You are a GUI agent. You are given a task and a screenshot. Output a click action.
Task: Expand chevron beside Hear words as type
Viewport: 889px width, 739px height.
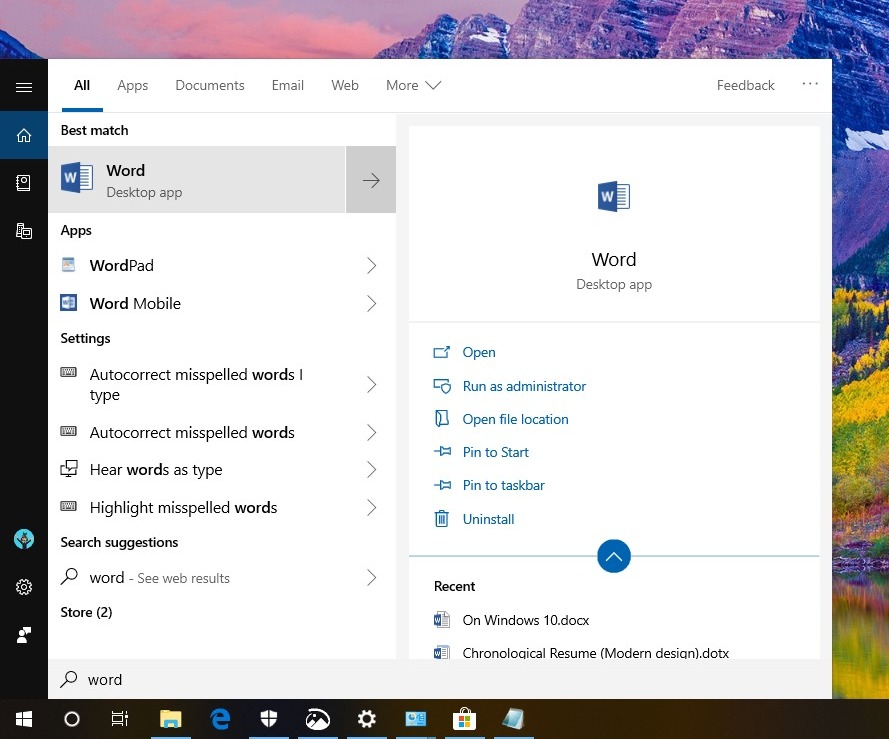(x=371, y=469)
